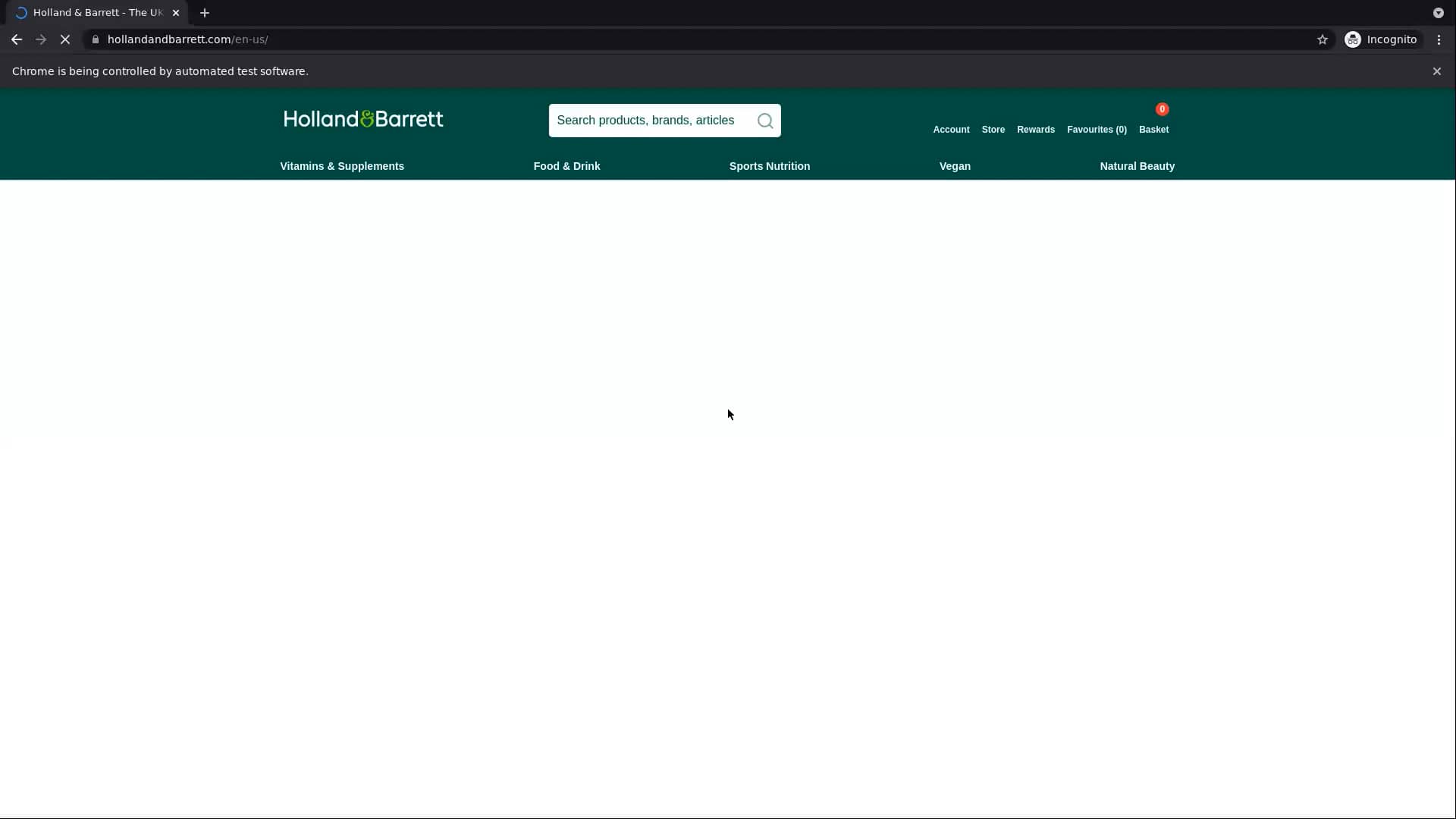Screen dimensions: 1456x819
Task: Click the search magnifier icon
Action: [765, 121]
